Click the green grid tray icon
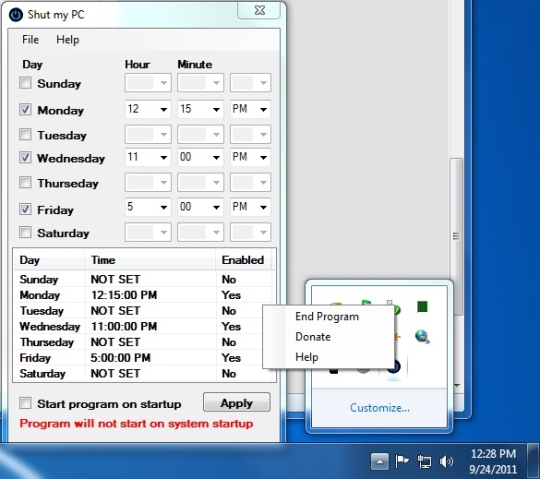540x479 pixels. [422, 306]
